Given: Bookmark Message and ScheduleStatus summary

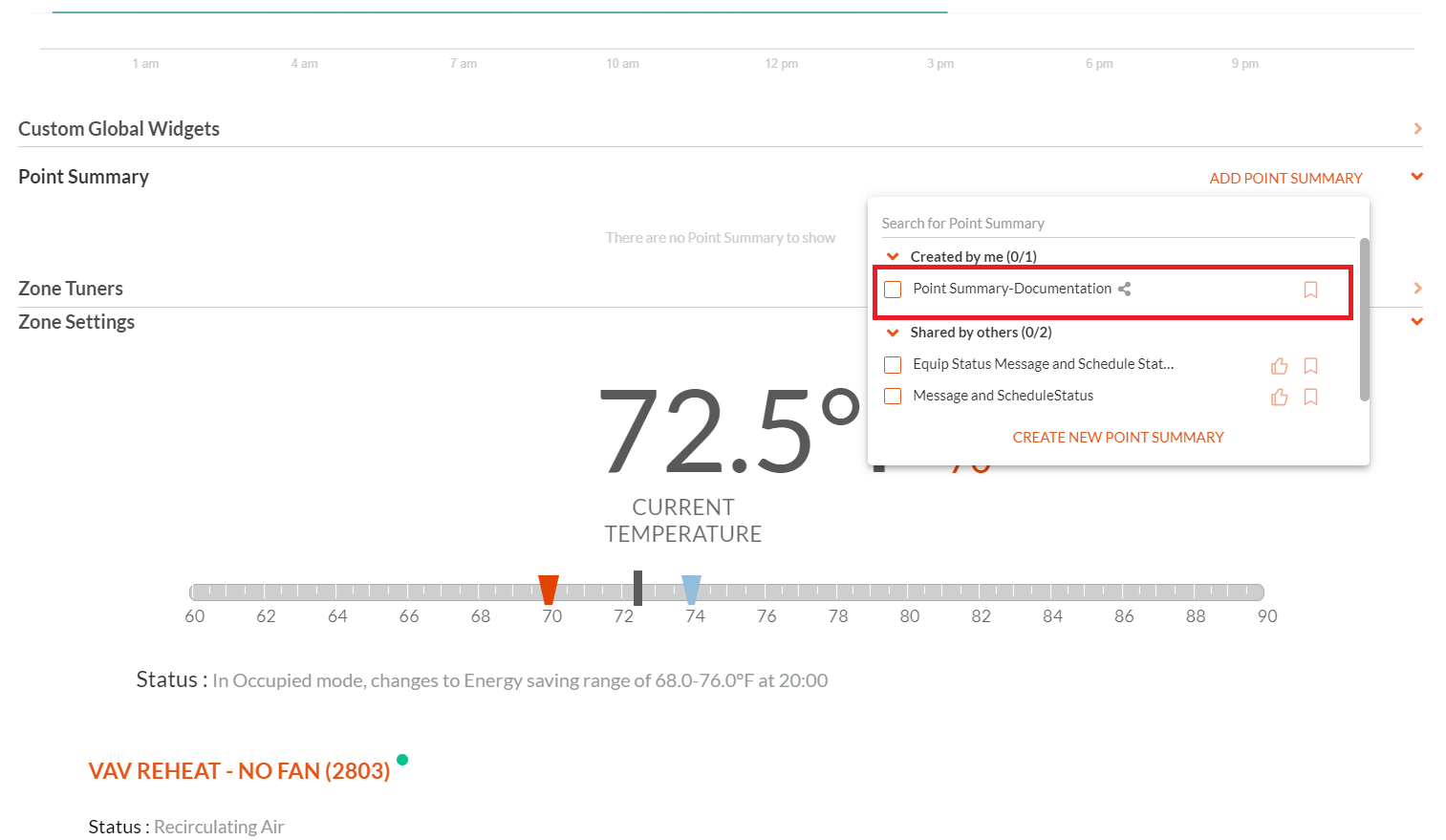Looking at the screenshot, I should (x=1310, y=397).
